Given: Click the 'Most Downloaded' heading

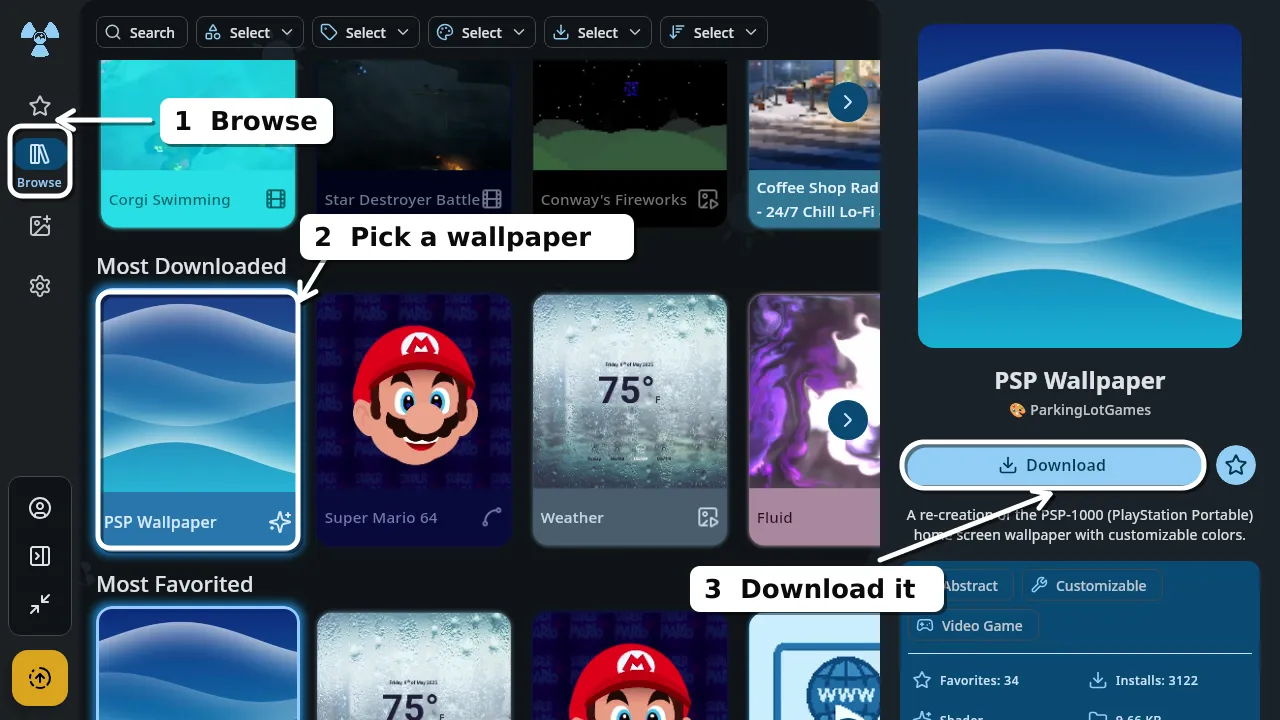Looking at the screenshot, I should [191, 266].
